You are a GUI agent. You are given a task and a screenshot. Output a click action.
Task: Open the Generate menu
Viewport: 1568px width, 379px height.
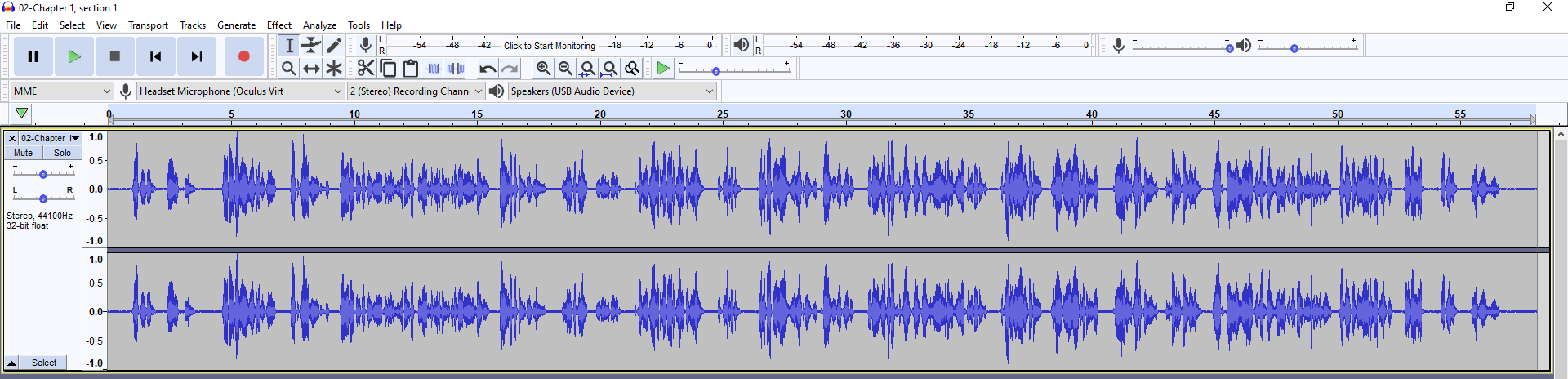pos(236,25)
